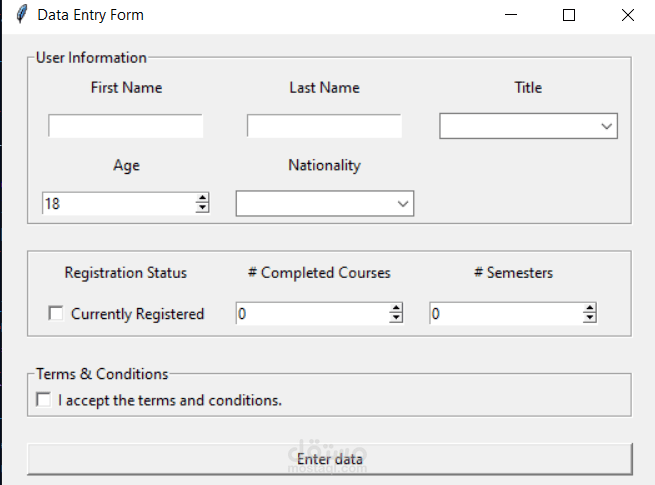This screenshot has width=655, height=485.
Task: Decrease Age using the down arrow
Action: (x=203, y=208)
